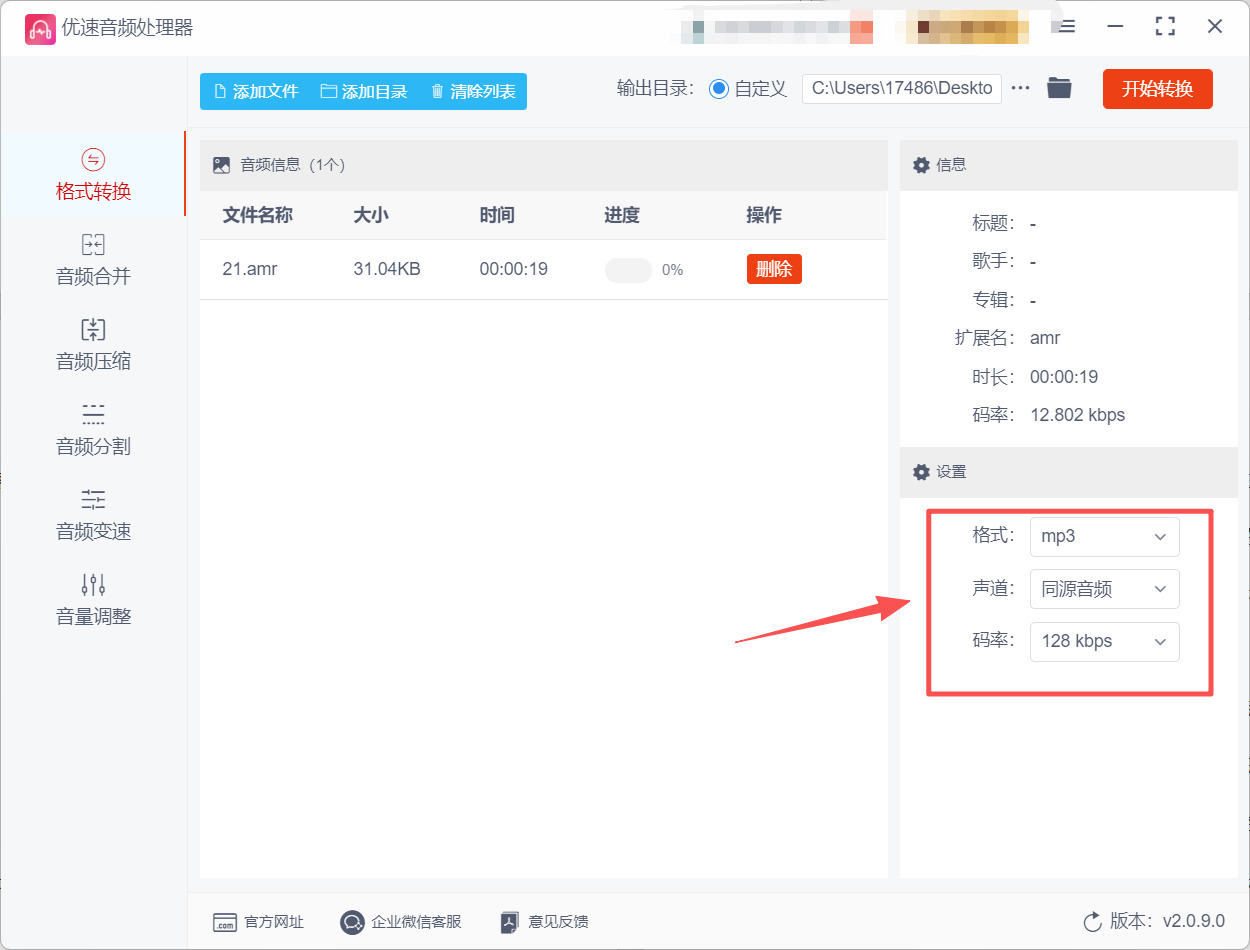Click the version refresh icon near v2.0.9.0
The height and width of the screenshot is (950, 1250).
[x=1091, y=922]
